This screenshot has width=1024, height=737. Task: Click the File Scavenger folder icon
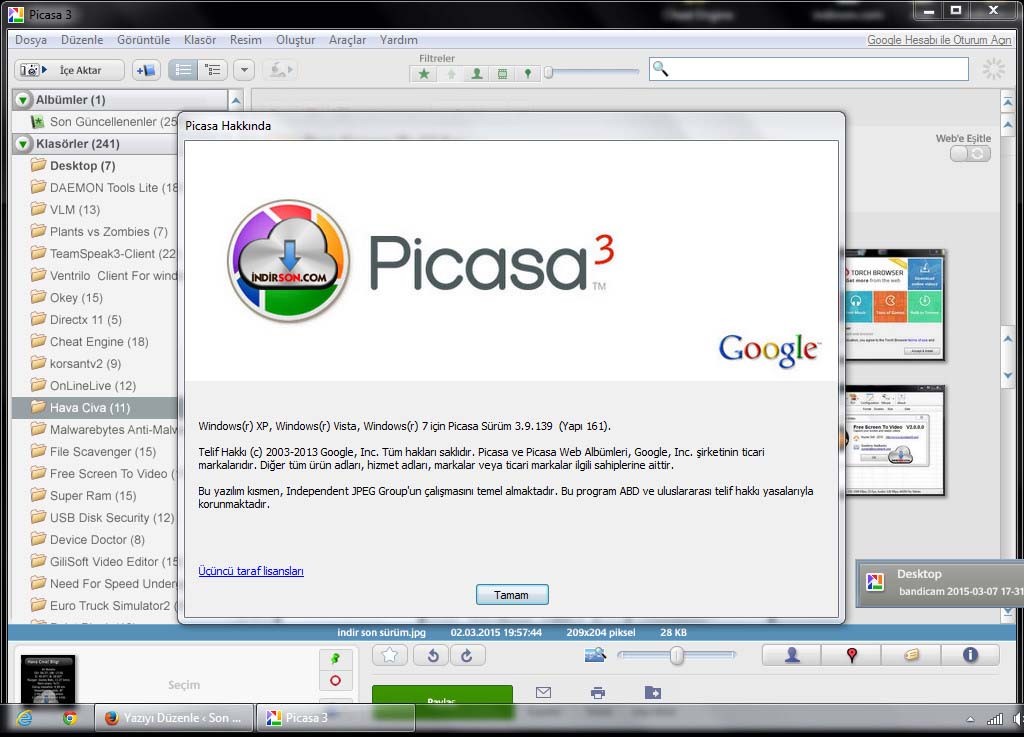click(x=38, y=451)
